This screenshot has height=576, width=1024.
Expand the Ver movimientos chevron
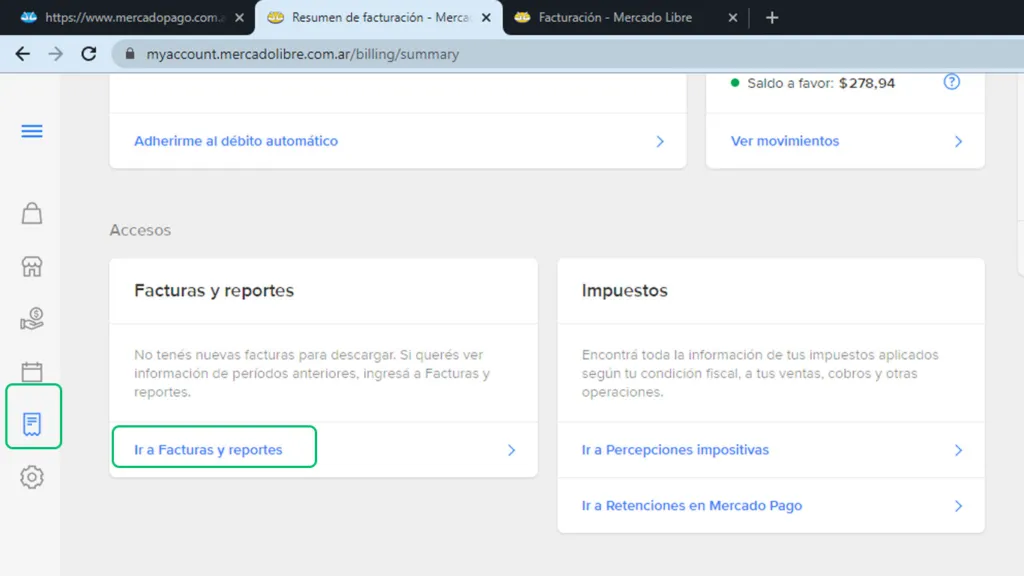[x=957, y=141]
